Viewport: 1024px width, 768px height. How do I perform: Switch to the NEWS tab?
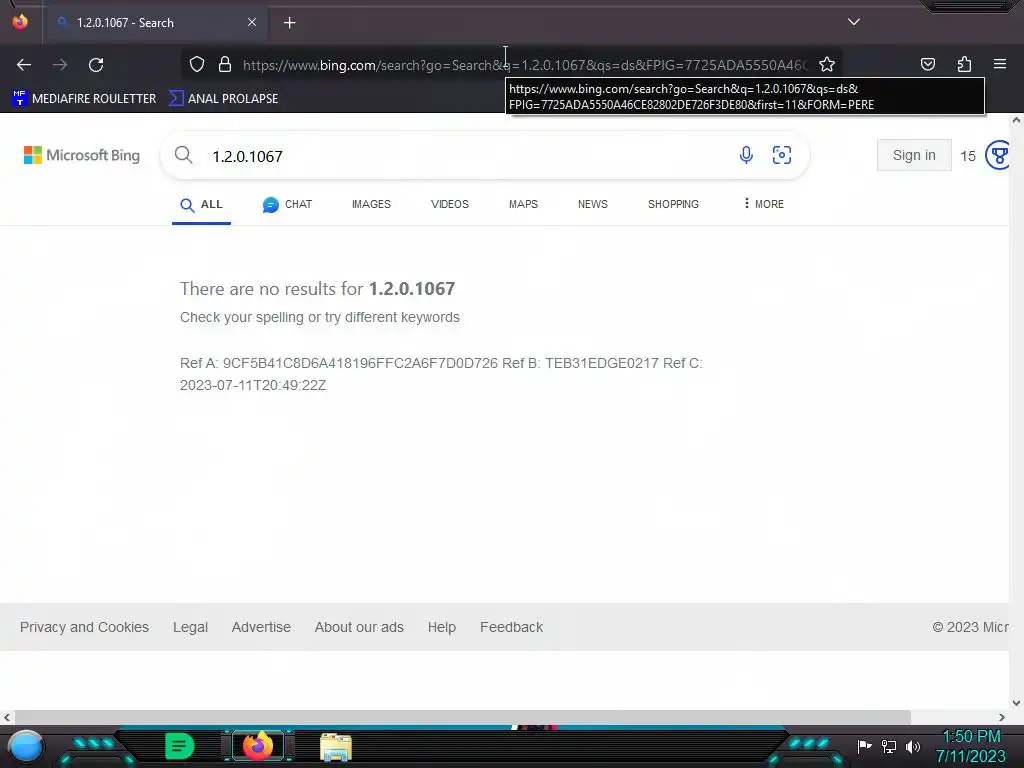592,204
